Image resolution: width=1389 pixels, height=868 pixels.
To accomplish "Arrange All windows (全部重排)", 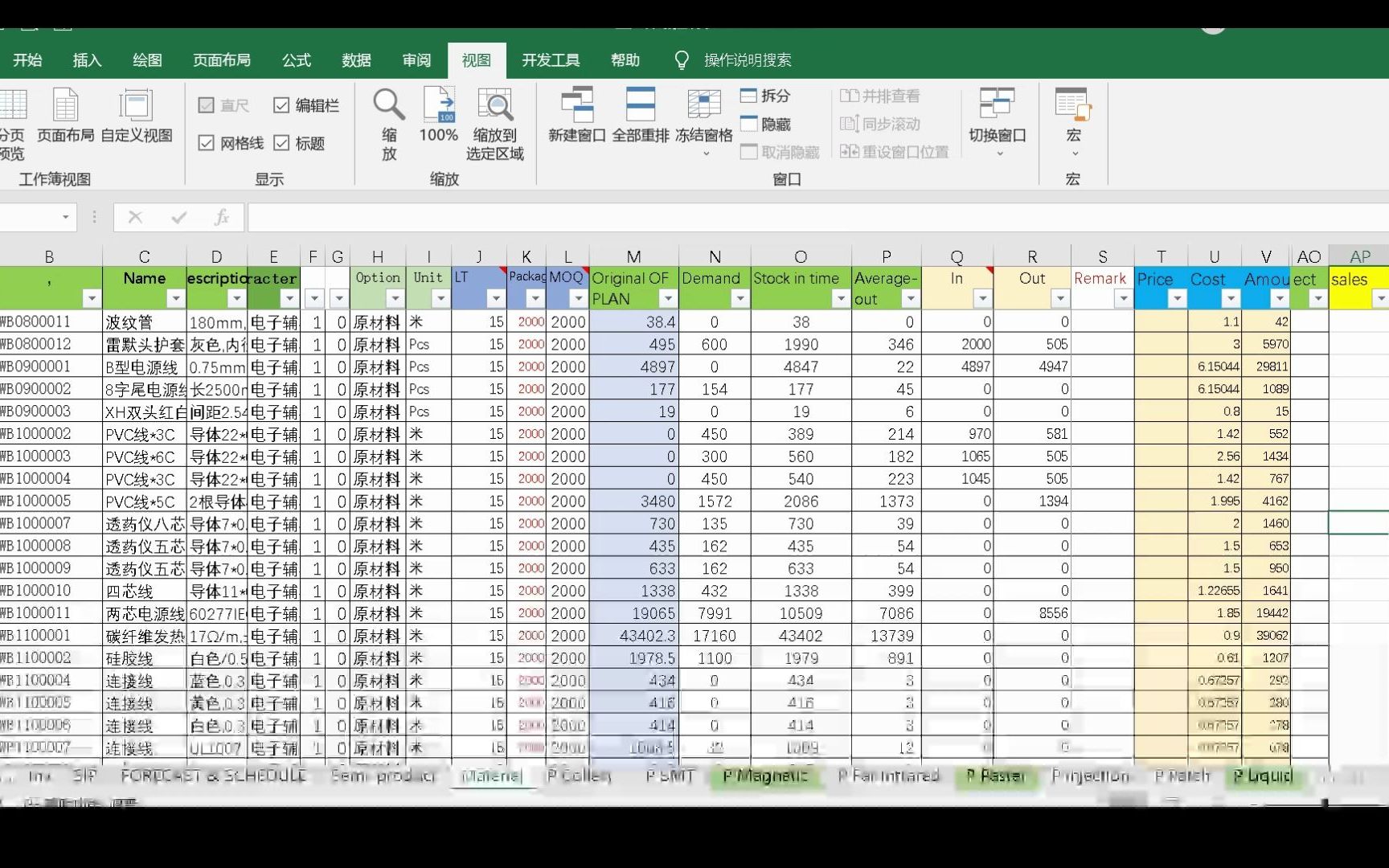I will pos(640,115).
